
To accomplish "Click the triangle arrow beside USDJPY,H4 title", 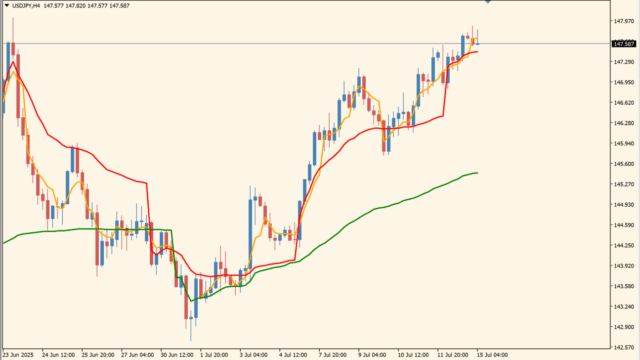I will [x=7, y=6].
